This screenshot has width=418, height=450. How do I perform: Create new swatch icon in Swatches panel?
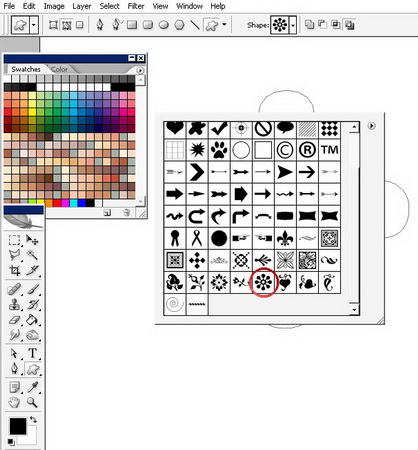pyautogui.click(x=107, y=213)
